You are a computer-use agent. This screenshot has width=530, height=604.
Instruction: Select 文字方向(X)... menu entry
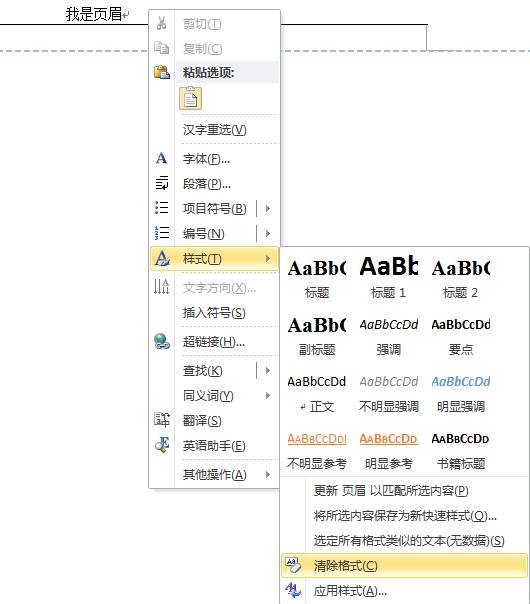(215, 288)
